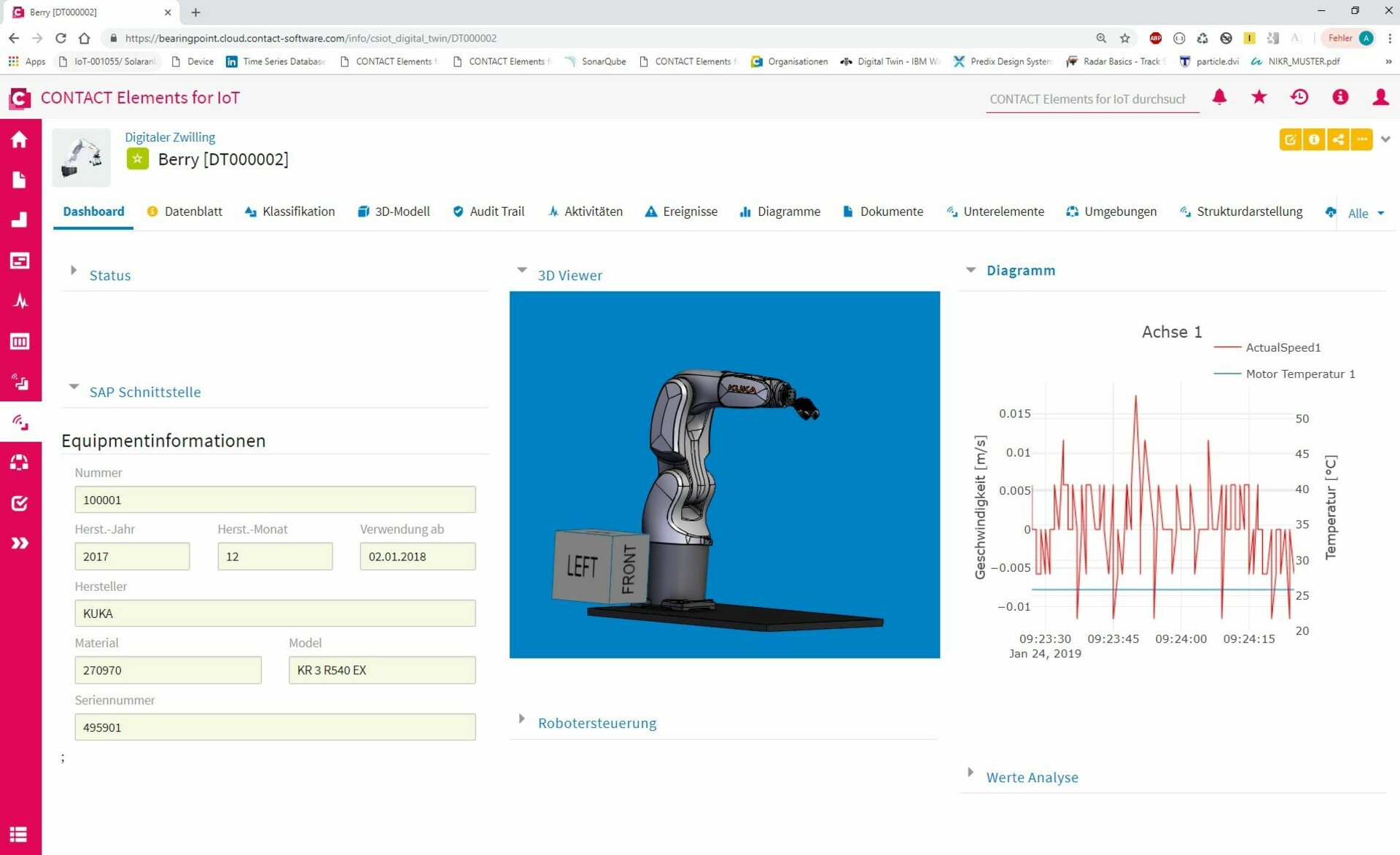Click the Digitaler Zwilling breadcrumb link

pos(169,137)
